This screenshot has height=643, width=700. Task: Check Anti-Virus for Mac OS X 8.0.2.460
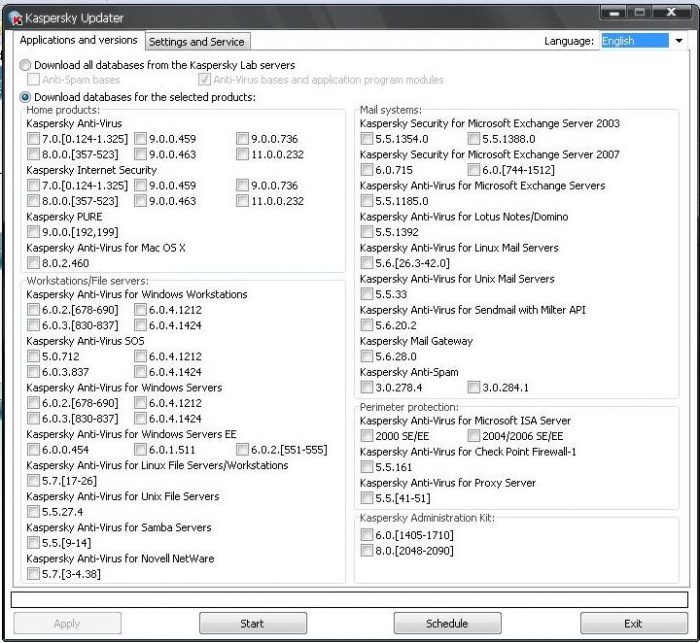click(x=33, y=263)
